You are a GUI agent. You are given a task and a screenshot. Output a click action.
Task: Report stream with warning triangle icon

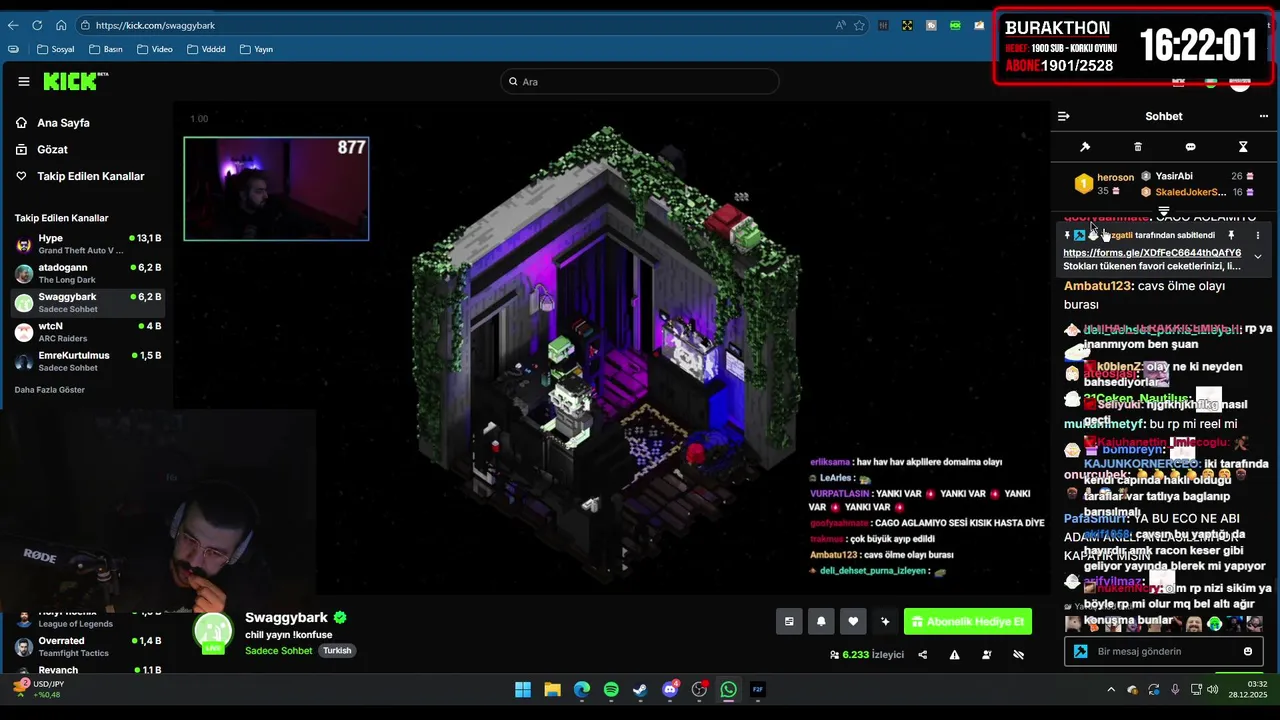pos(954,655)
